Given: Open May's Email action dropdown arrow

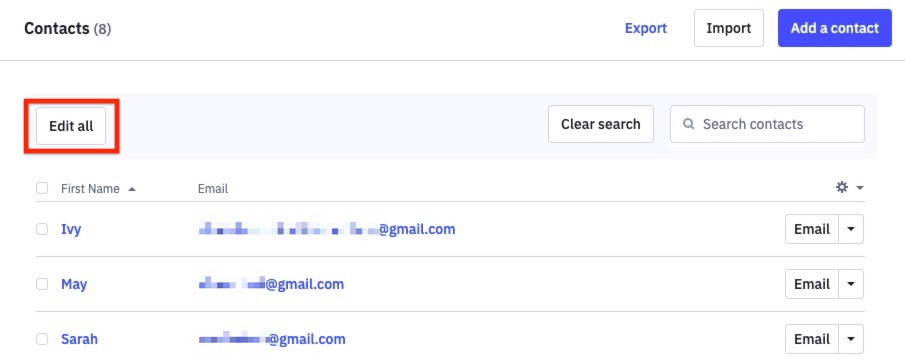Looking at the screenshot, I should pyautogui.click(x=851, y=284).
